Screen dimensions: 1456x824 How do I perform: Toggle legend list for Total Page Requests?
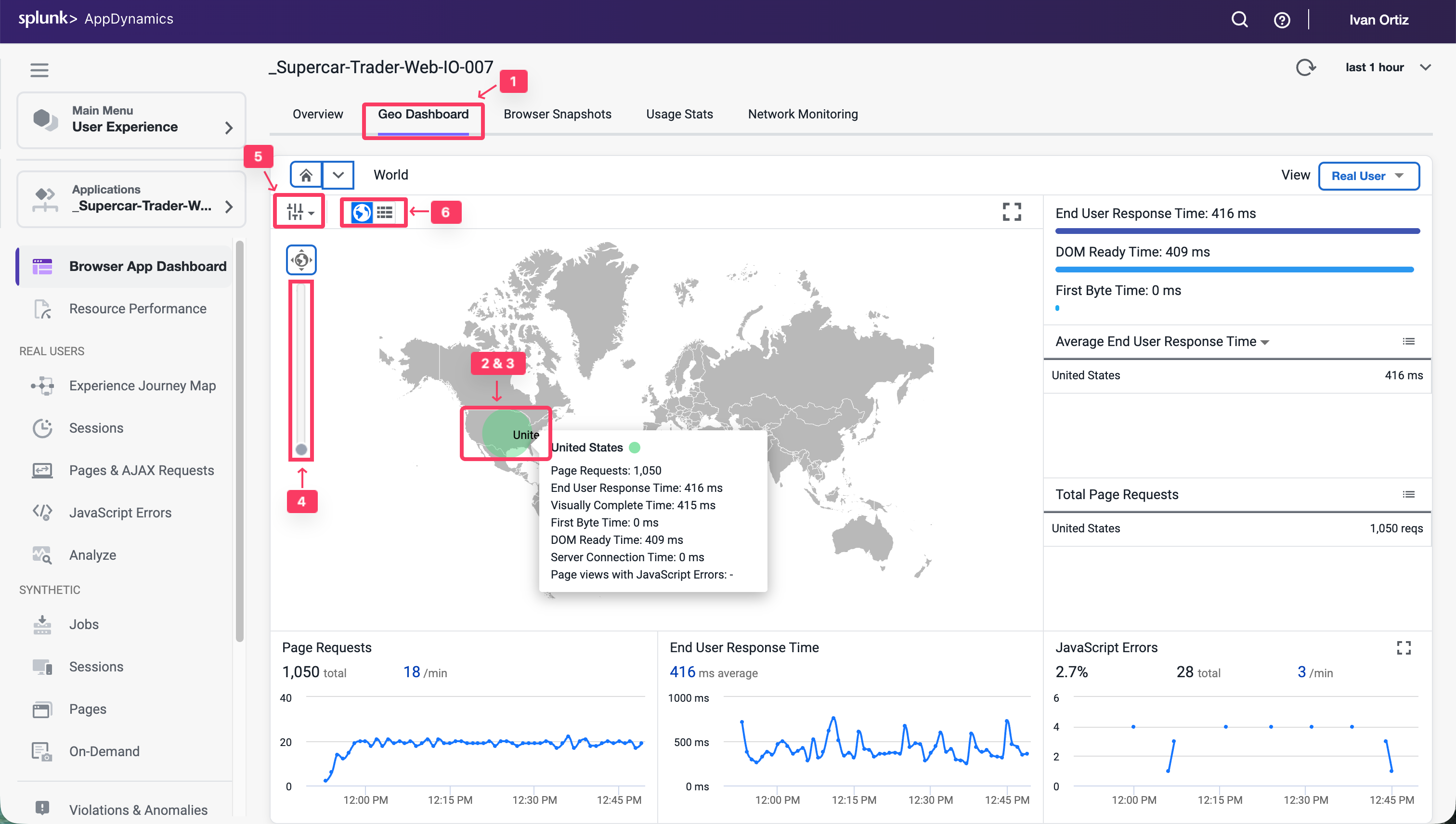pos(1408,495)
